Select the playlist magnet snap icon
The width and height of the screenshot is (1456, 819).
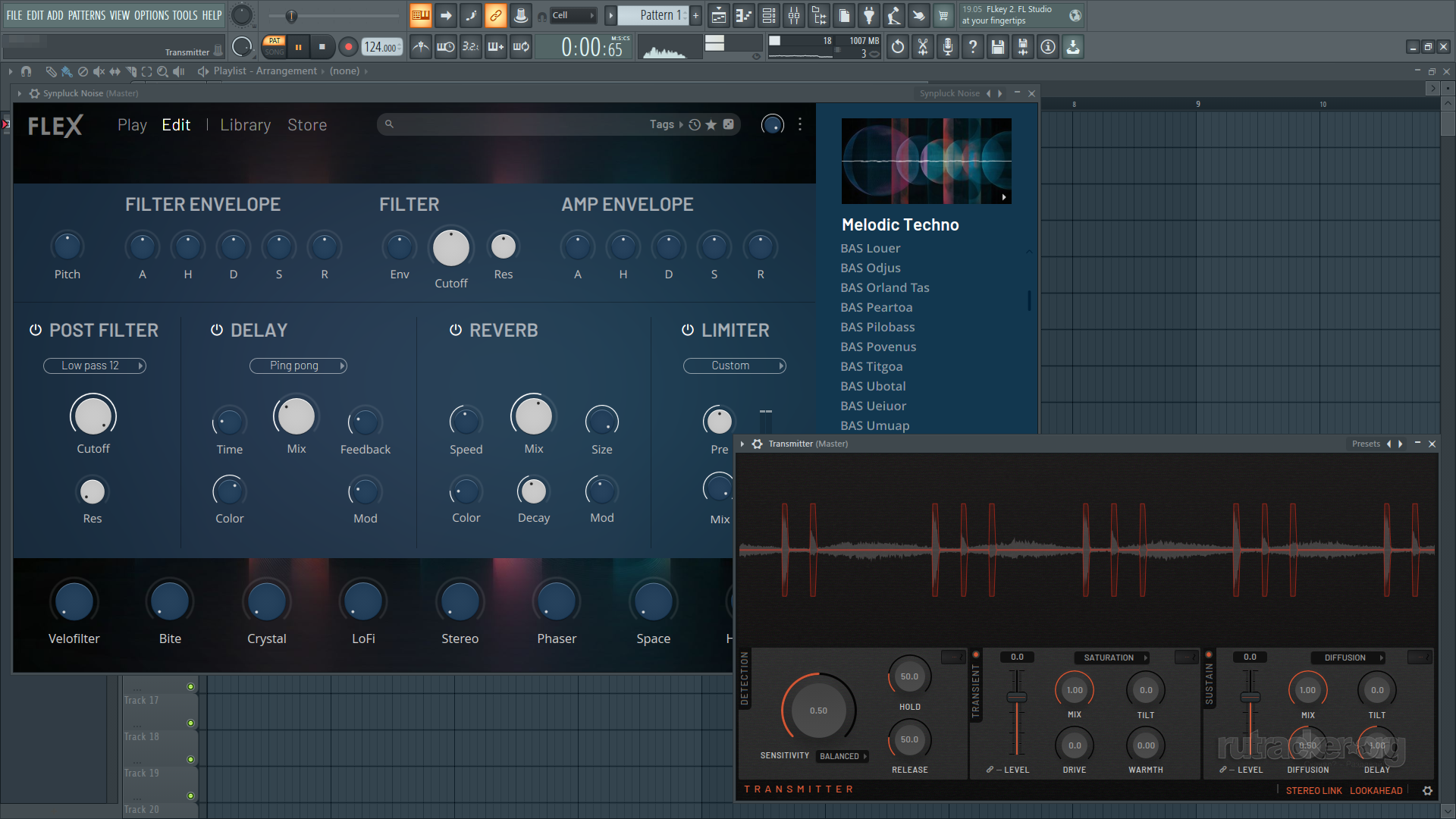27,71
